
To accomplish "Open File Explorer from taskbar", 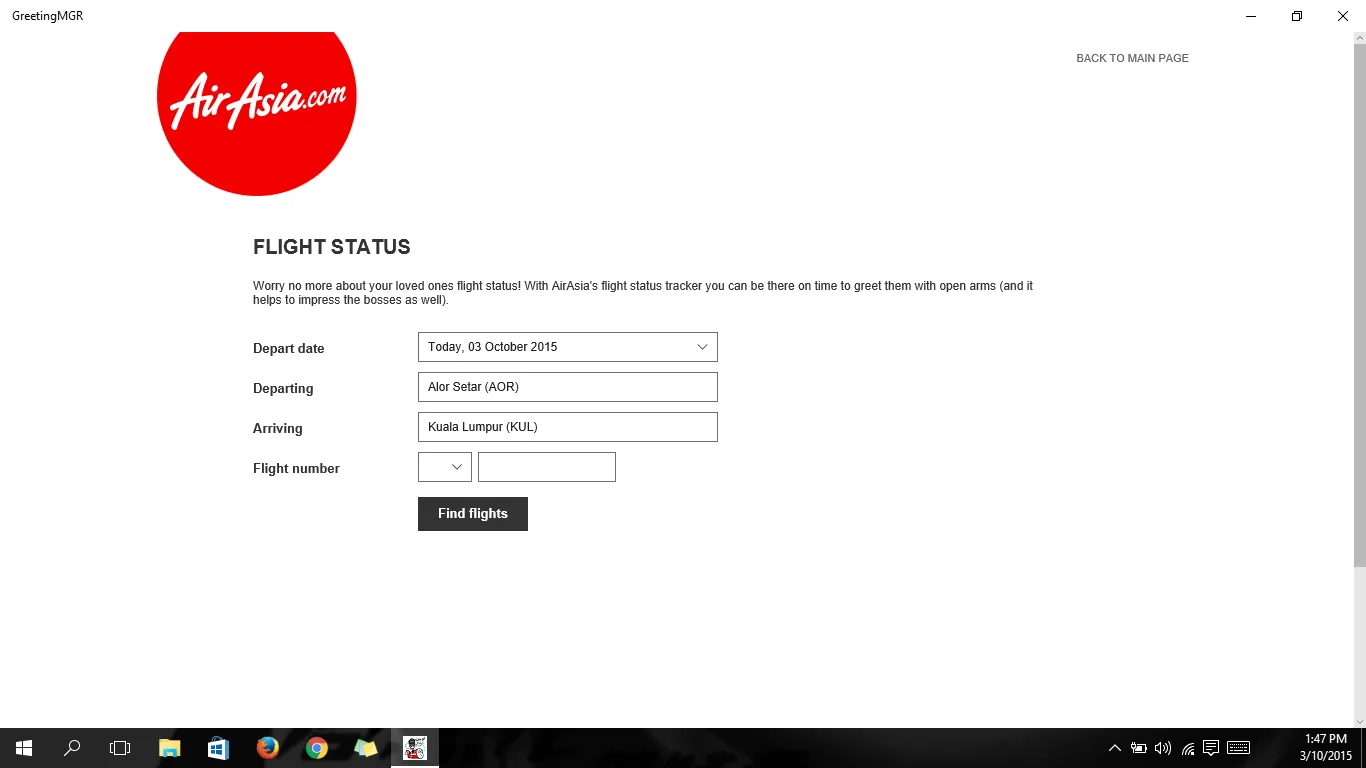I will [x=169, y=748].
